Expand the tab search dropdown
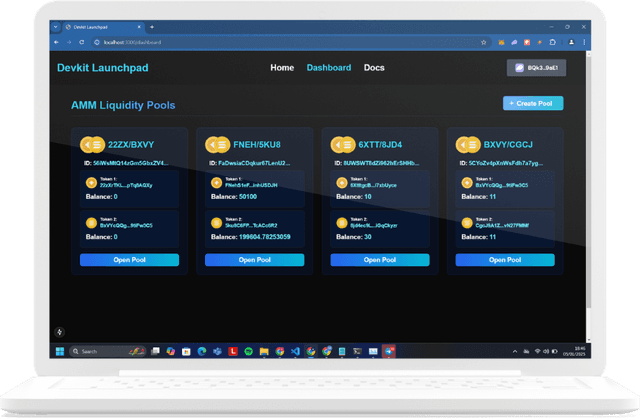 coord(56,27)
